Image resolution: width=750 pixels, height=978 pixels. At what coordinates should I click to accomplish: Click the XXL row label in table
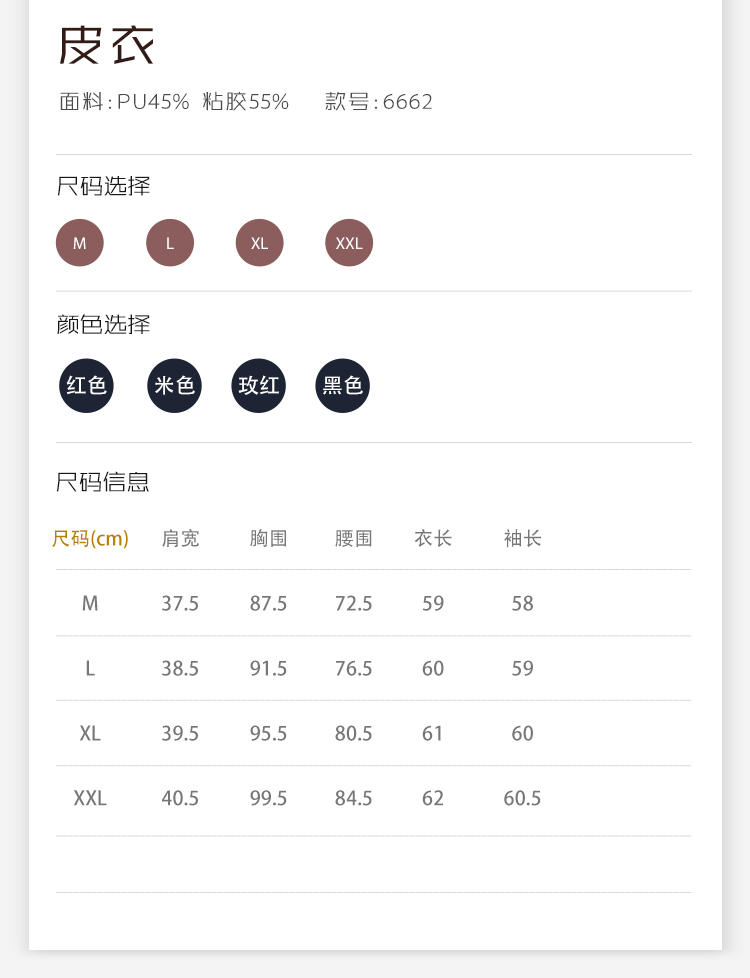pyautogui.click(x=90, y=798)
